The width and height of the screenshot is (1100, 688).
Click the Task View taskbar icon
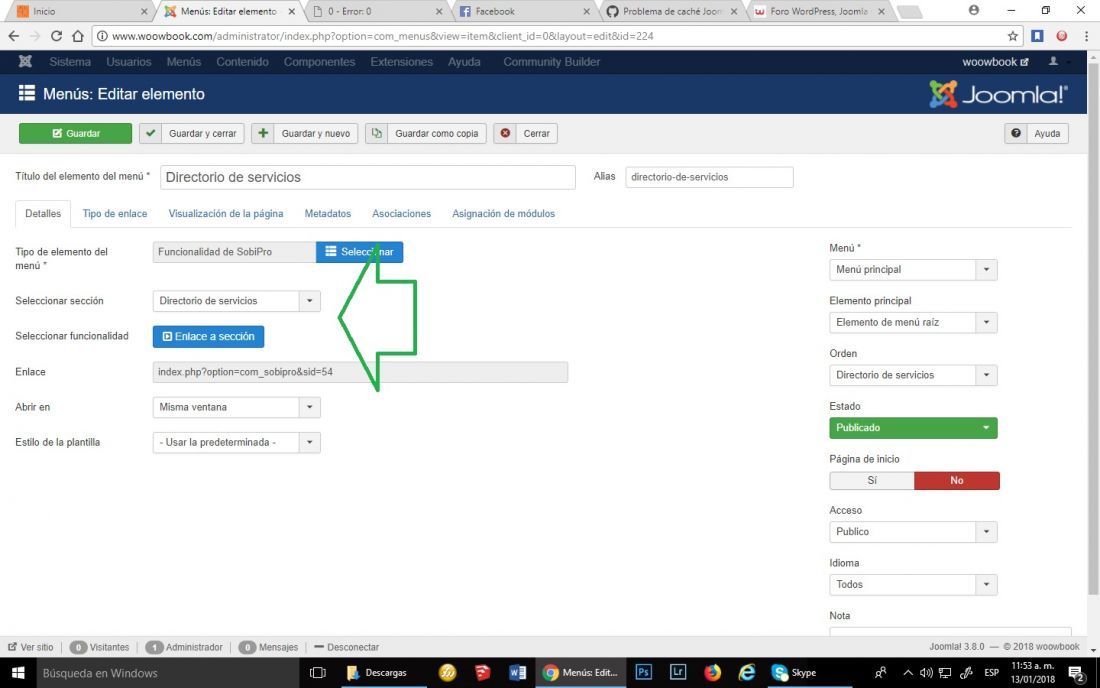click(x=318, y=673)
